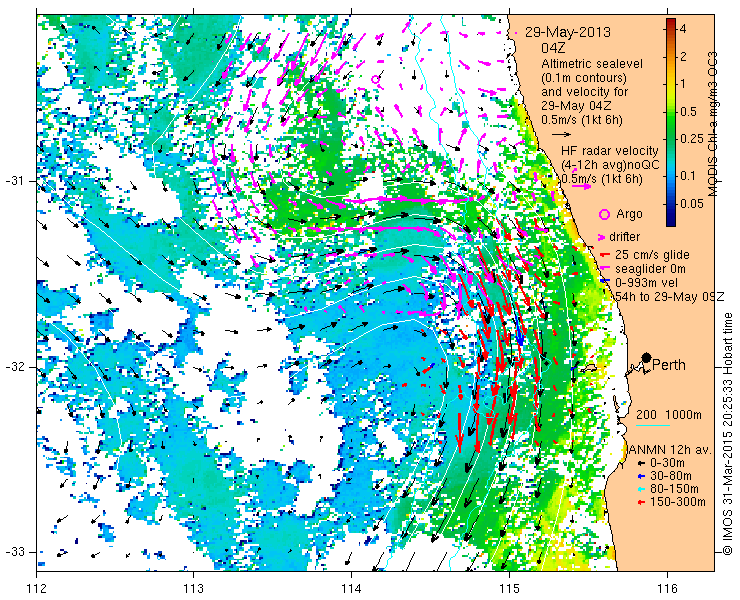Click the '(4-12h avg)noQC' legend text
Viewport: 740px width, 600px height.
[610, 165]
